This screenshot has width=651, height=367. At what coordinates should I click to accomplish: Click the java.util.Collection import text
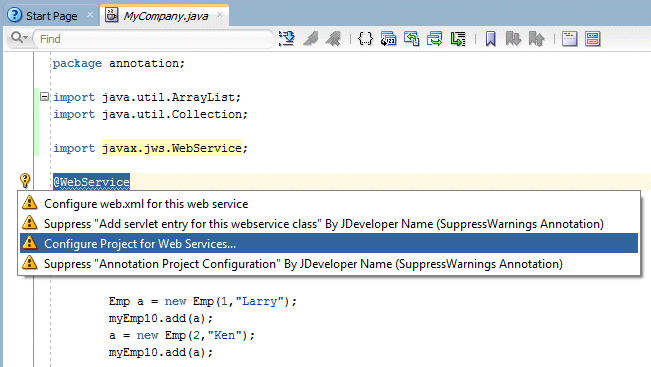[x=172, y=114]
